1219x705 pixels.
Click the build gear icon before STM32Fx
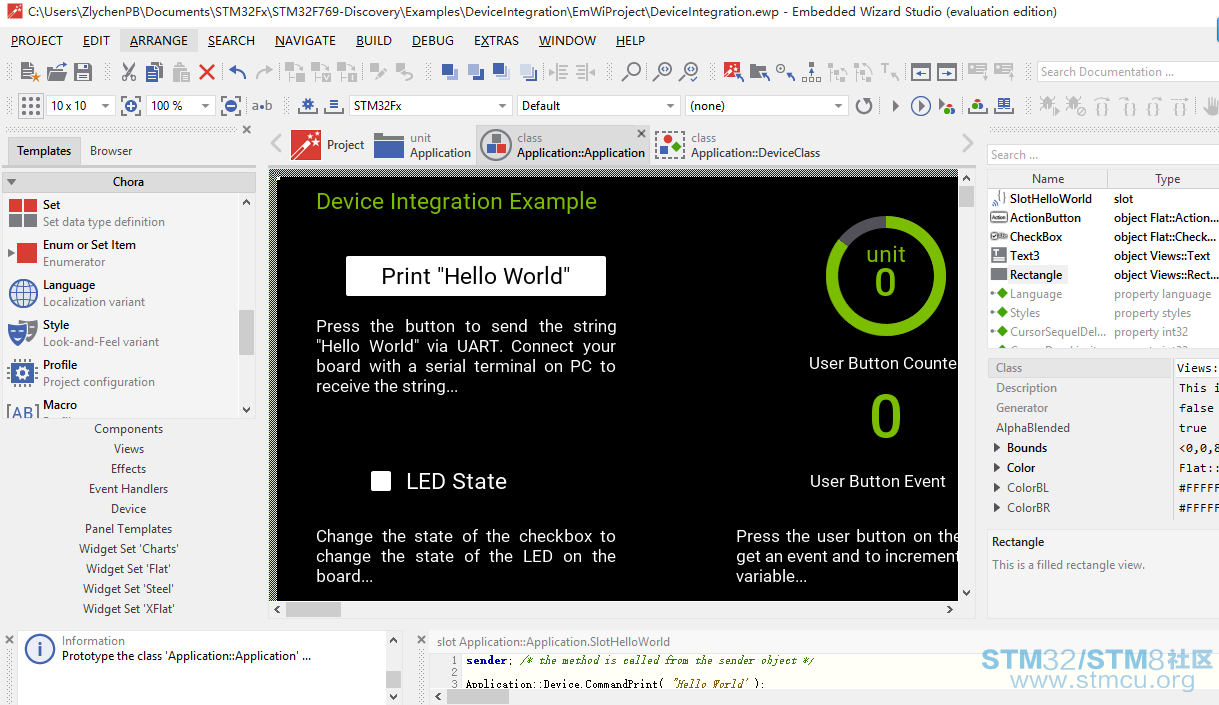[308, 106]
